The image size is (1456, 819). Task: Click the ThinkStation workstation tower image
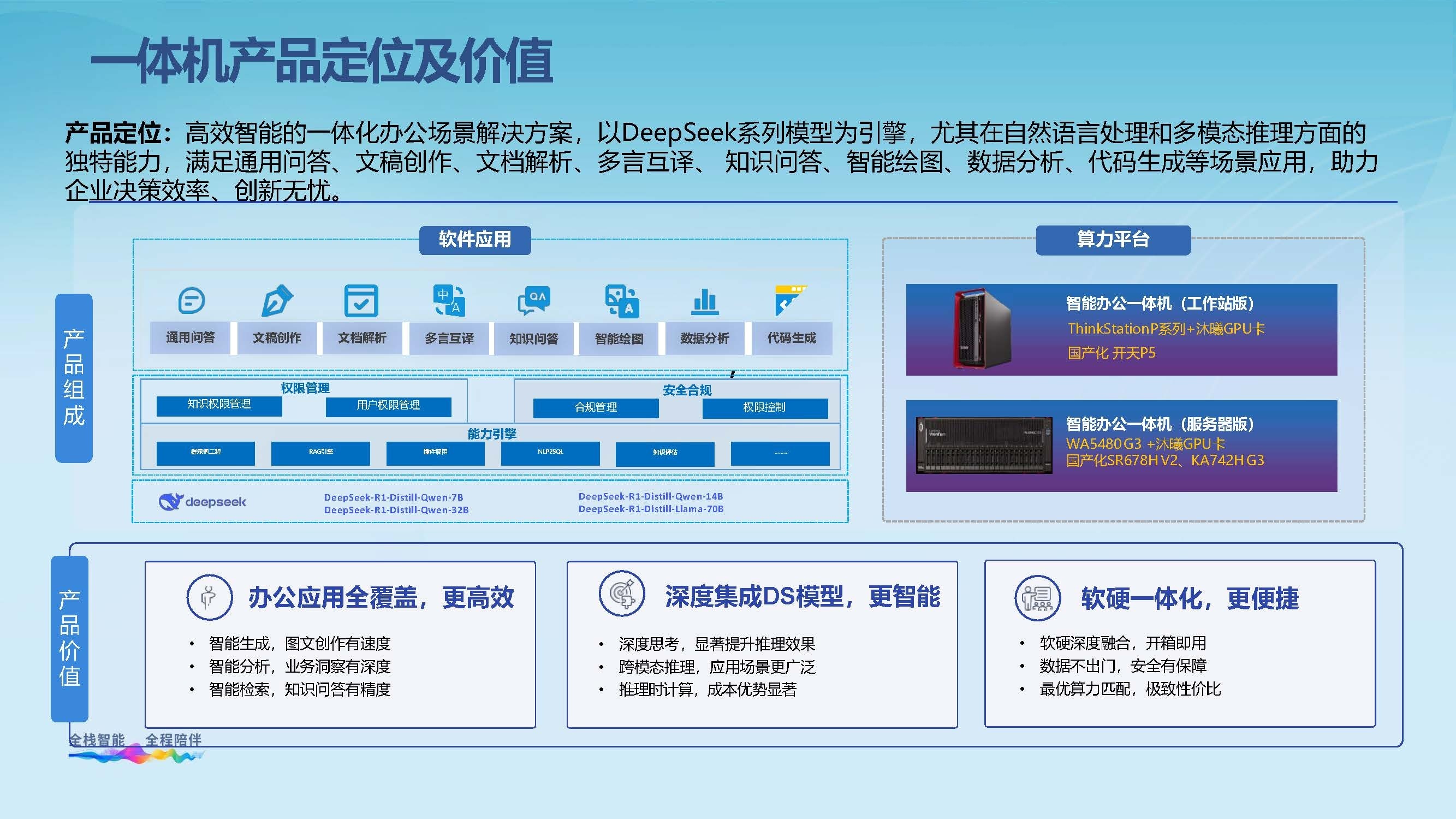pyautogui.click(x=982, y=329)
